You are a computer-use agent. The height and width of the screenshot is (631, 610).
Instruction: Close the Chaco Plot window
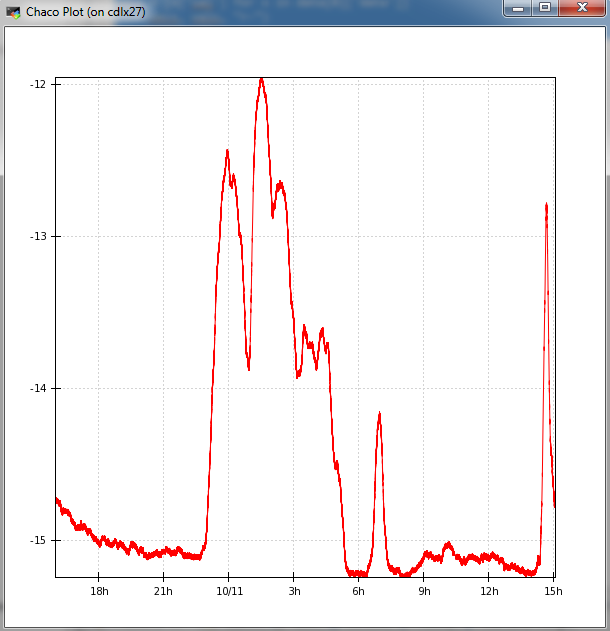pos(581,8)
